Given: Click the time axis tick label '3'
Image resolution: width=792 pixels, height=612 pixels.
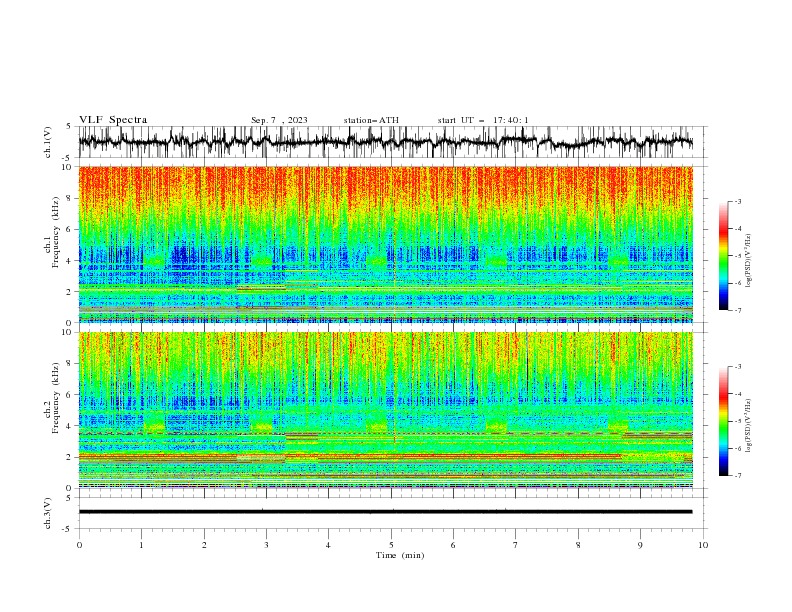Looking at the screenshot, I should (x=266, y=545).
